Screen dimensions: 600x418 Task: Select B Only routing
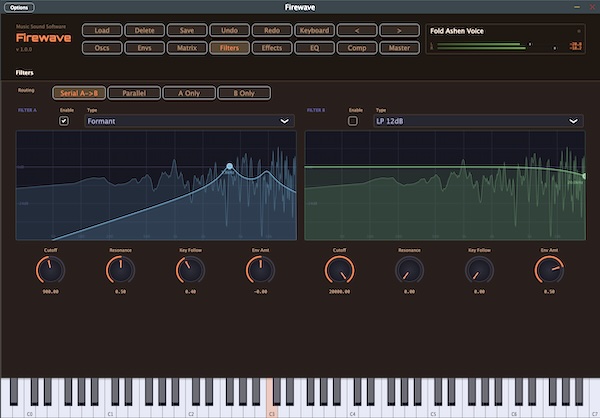[244, 93]
